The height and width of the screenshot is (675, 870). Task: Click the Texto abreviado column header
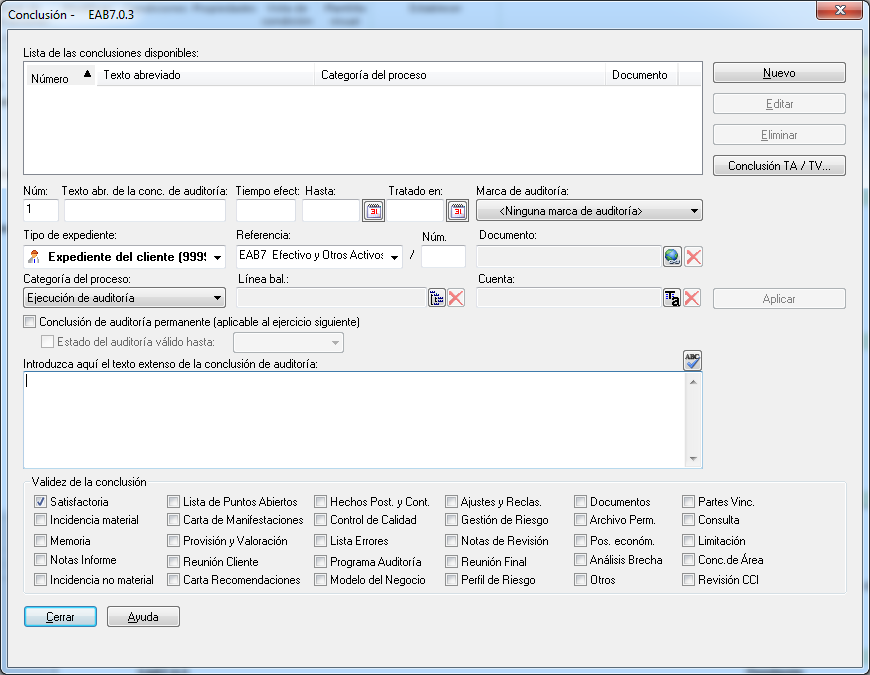[205, 75]
